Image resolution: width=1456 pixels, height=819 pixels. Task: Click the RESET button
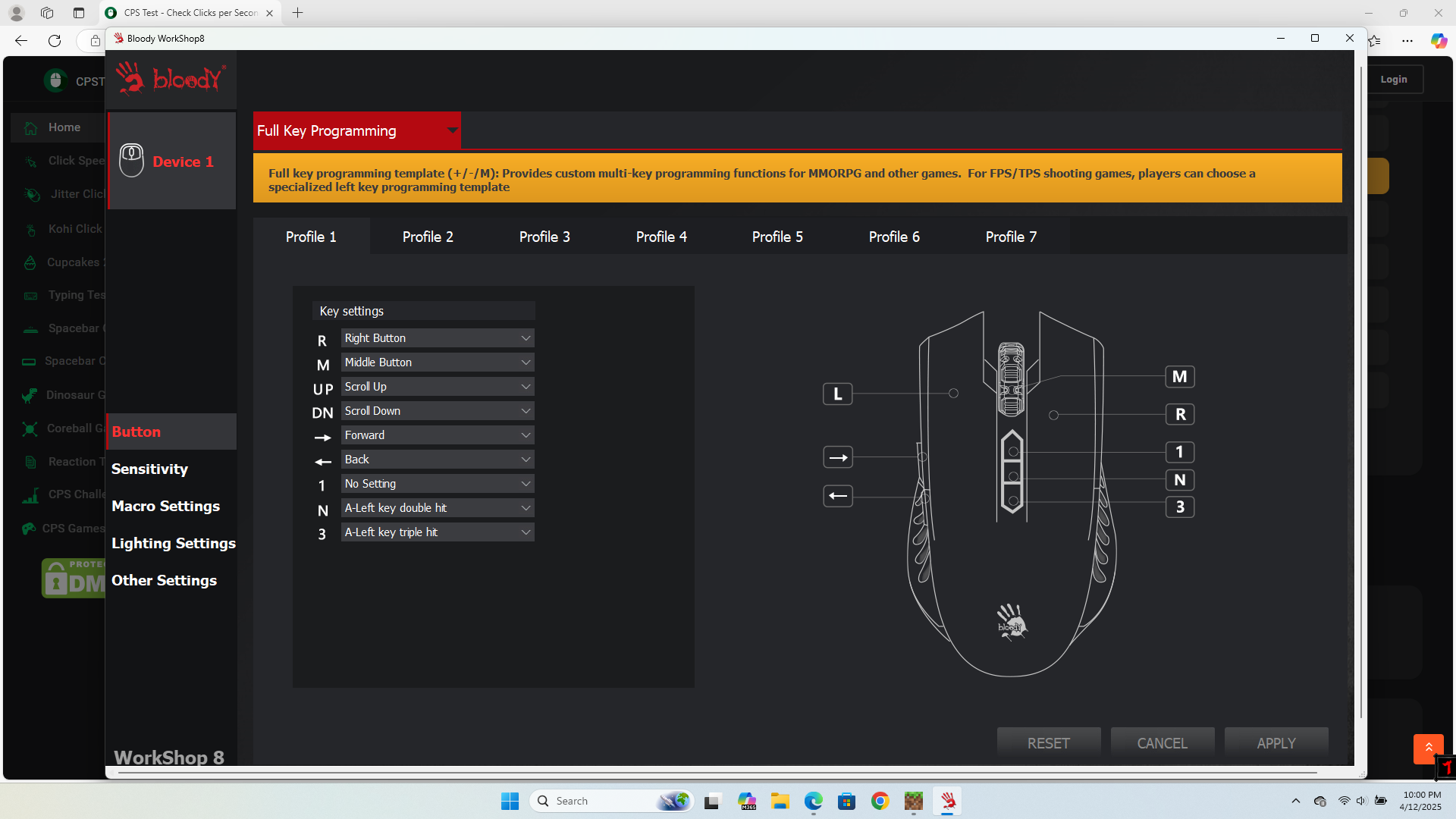(x=1049, y=743)
